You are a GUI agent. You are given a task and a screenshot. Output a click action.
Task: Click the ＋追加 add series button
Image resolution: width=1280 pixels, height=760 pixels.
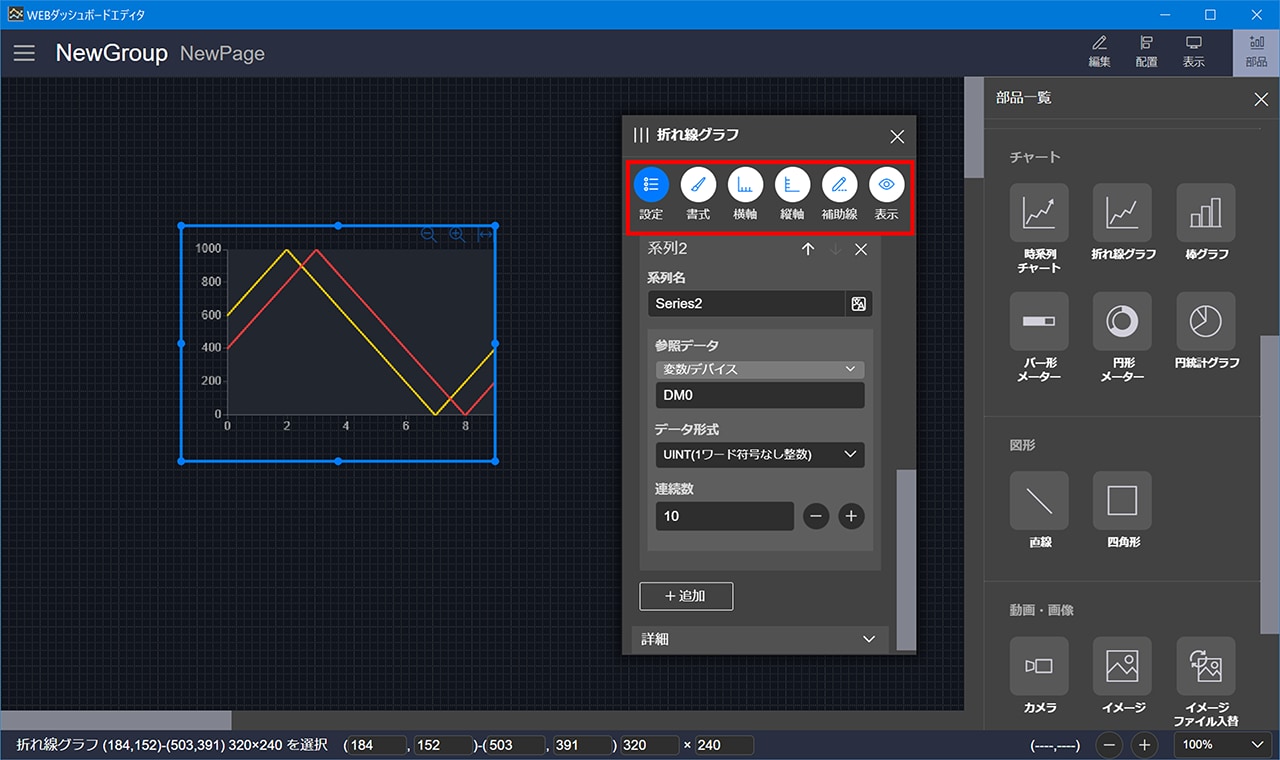coord(686,596)
